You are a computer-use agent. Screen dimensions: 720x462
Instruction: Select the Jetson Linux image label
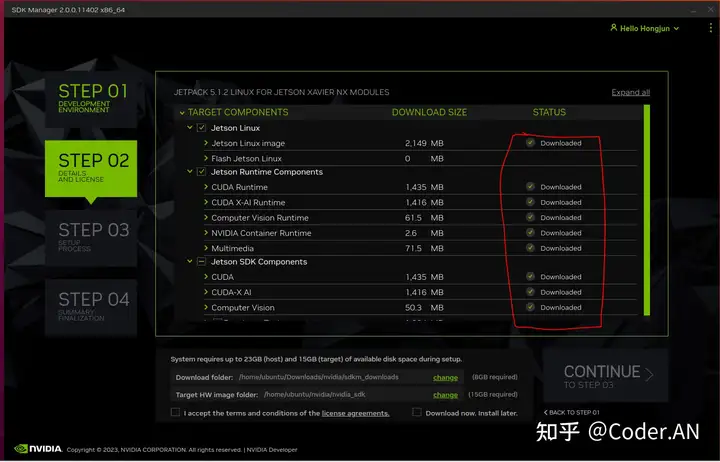point(248,143)
